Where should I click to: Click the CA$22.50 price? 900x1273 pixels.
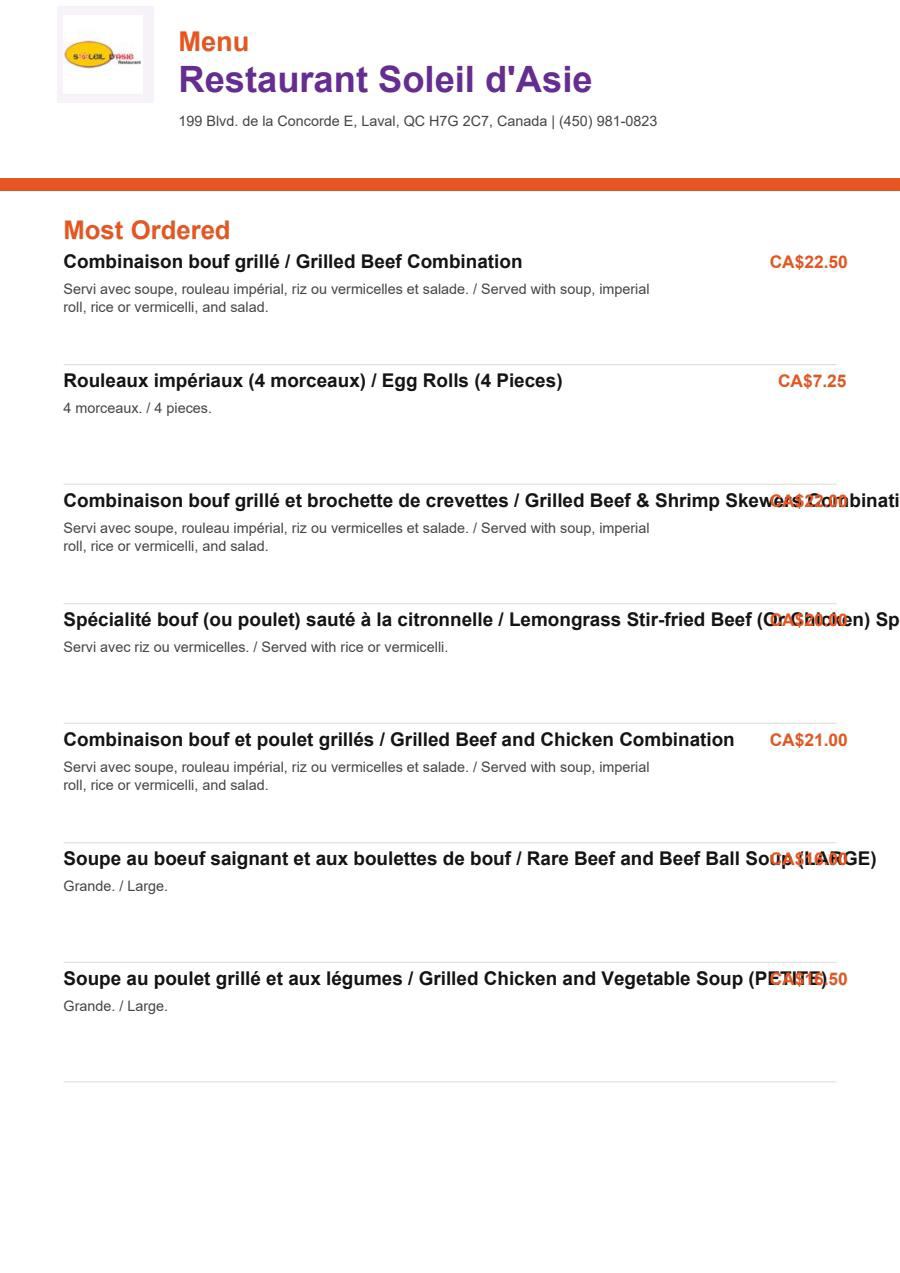tap(808, 262)
